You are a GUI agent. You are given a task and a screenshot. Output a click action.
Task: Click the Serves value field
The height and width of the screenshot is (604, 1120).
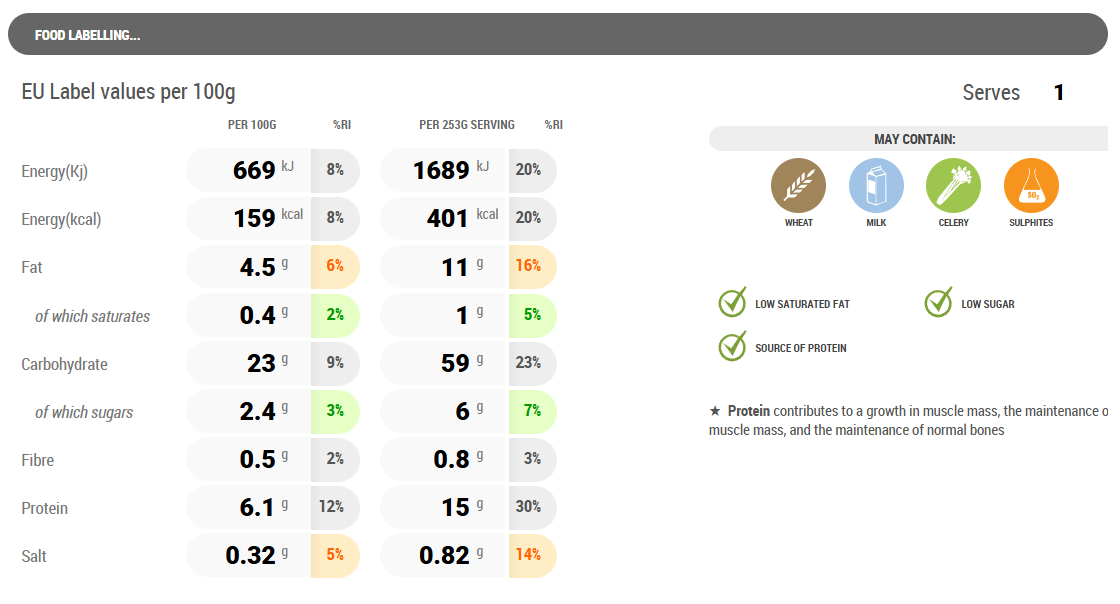point(1059,93)
